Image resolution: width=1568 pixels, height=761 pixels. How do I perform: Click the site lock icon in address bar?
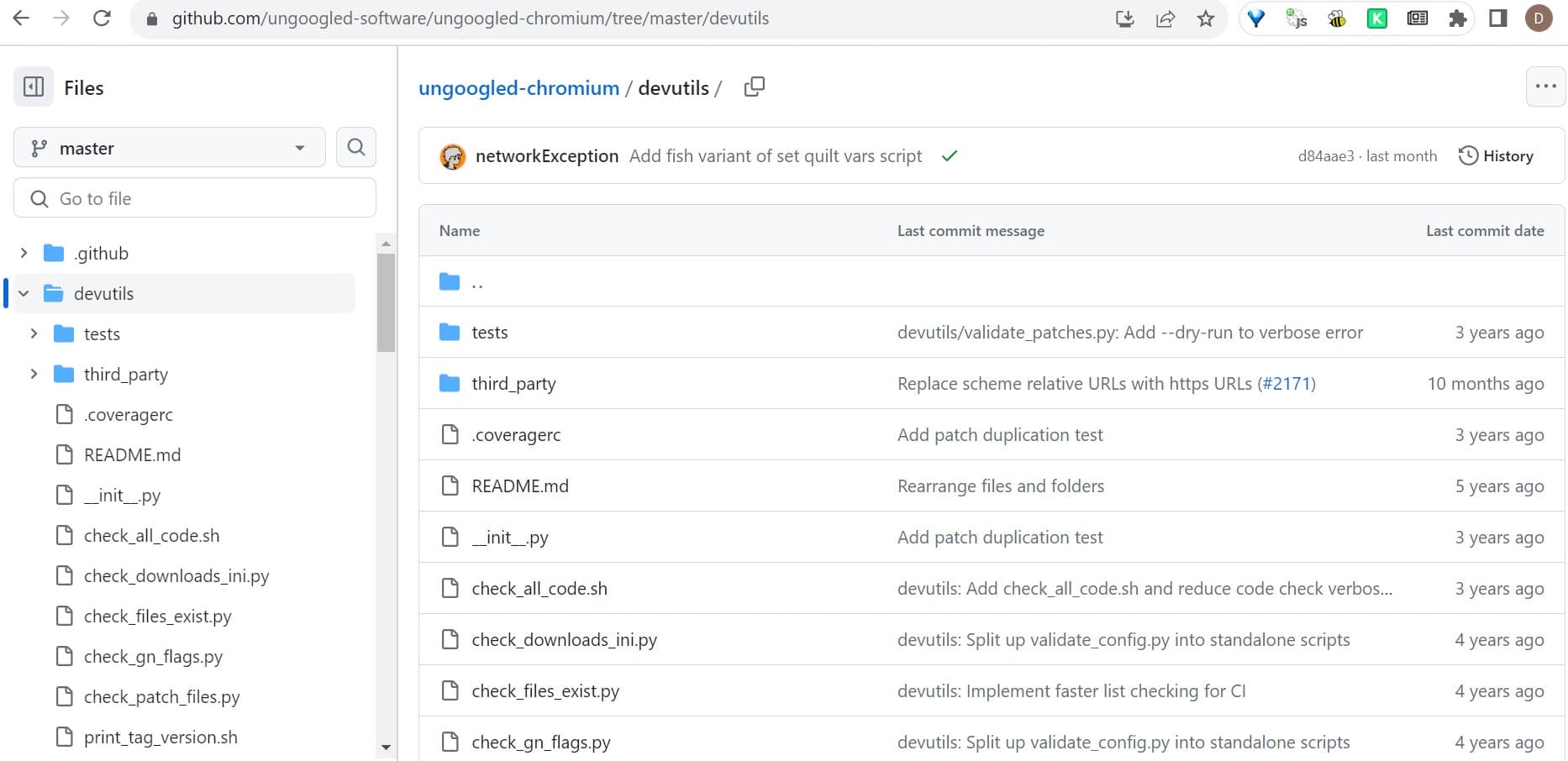point(152,18)
